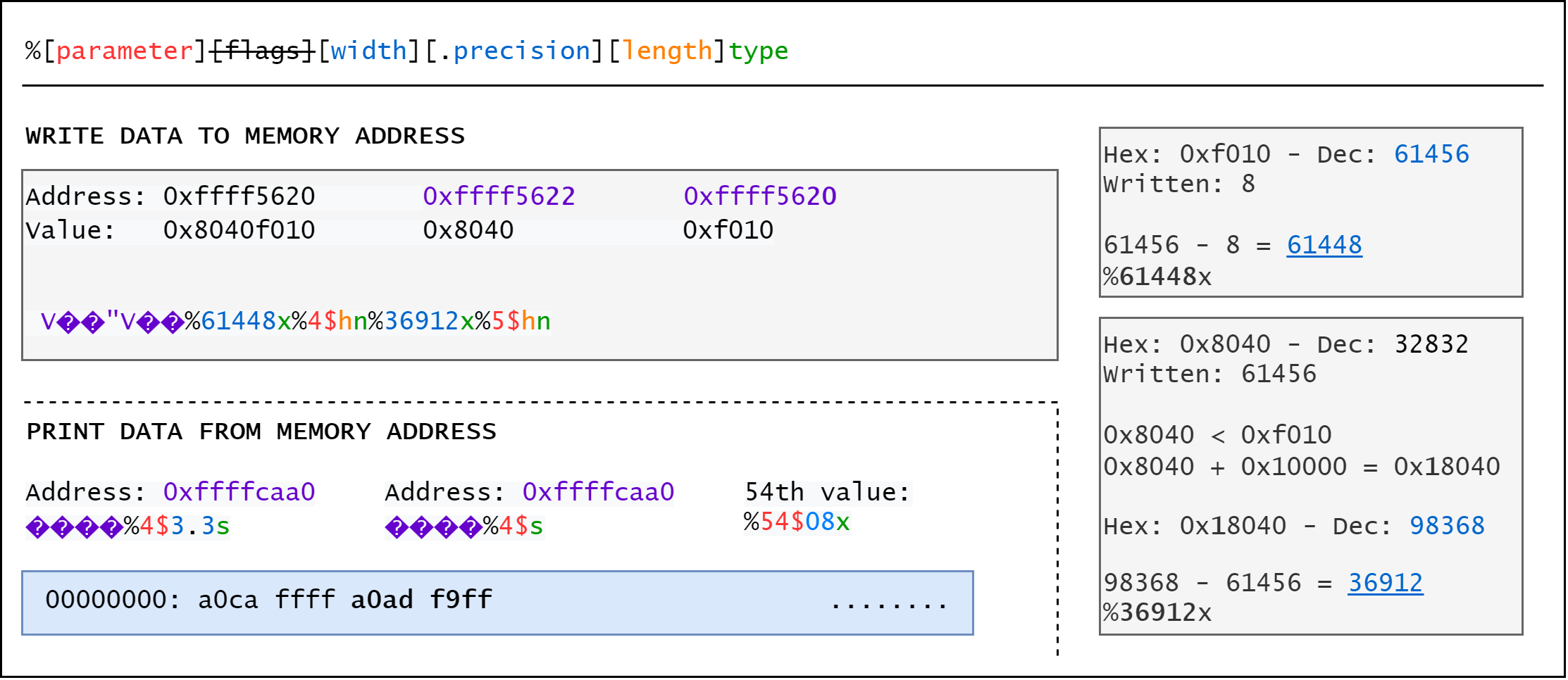Viewport: 1568px width, 680px height.
Task: Select the blue decimal value 98368
Action: click(1447, 526)
